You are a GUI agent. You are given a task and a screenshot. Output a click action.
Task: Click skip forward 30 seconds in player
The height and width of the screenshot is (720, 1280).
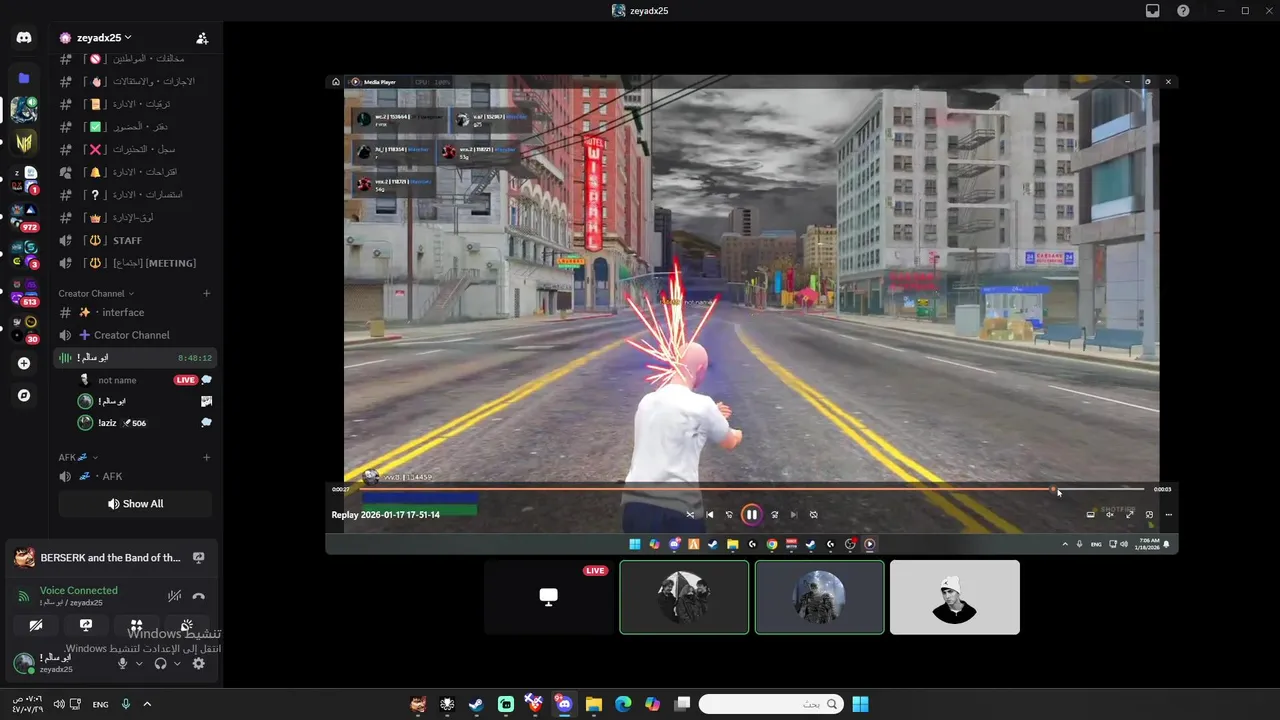click(774, 515)
